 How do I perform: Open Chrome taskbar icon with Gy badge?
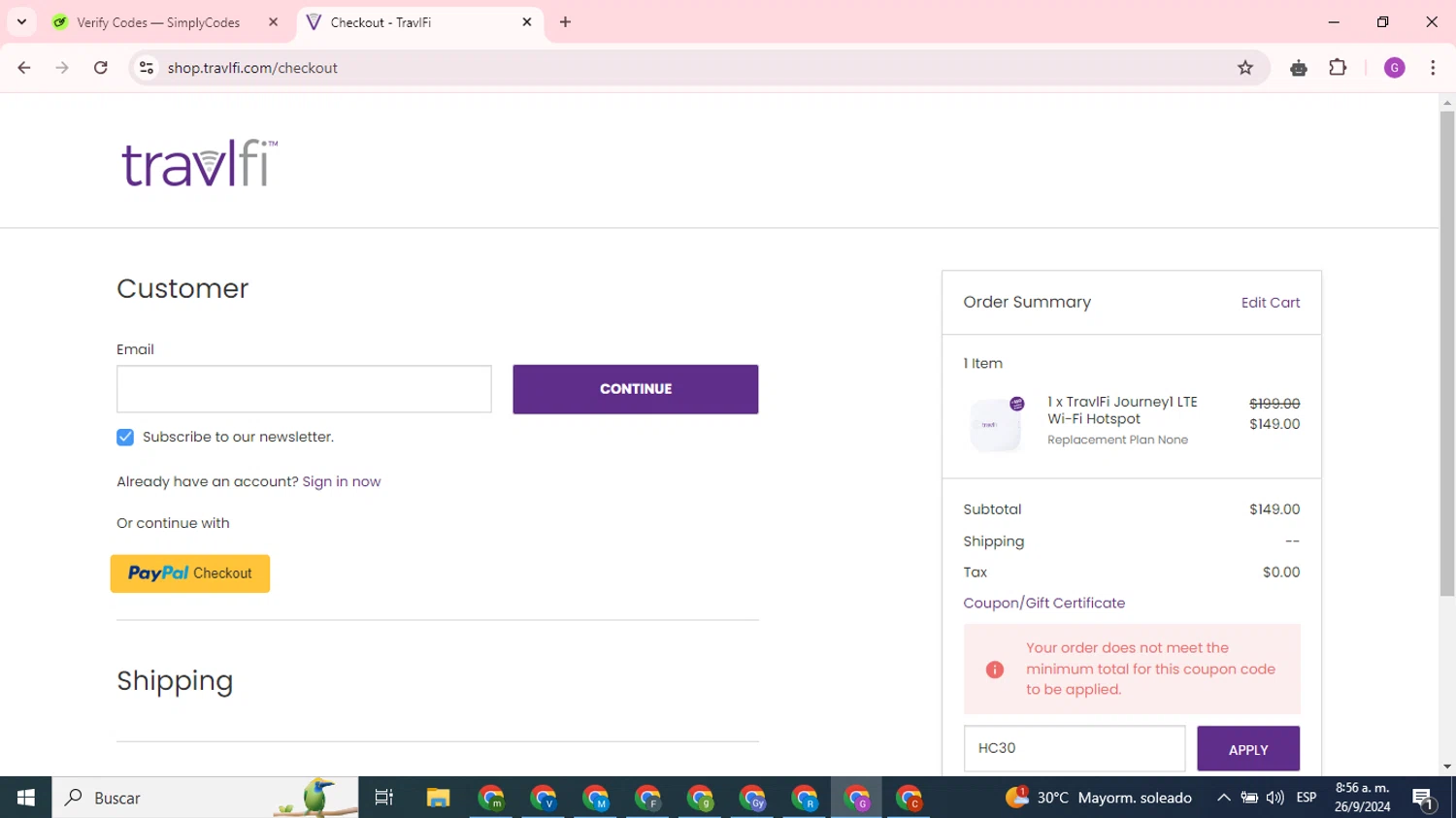point(753,798)
